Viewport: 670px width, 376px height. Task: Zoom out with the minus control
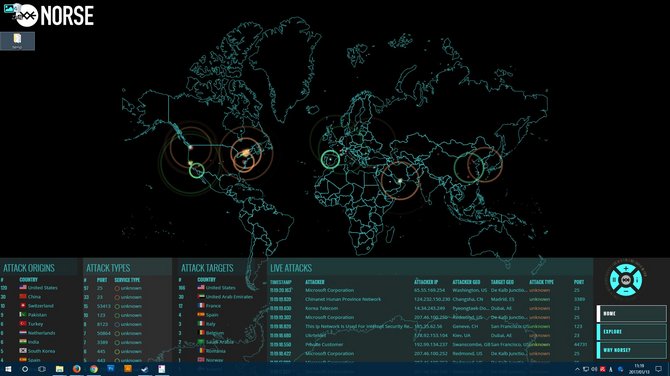(x=626, y=291)
